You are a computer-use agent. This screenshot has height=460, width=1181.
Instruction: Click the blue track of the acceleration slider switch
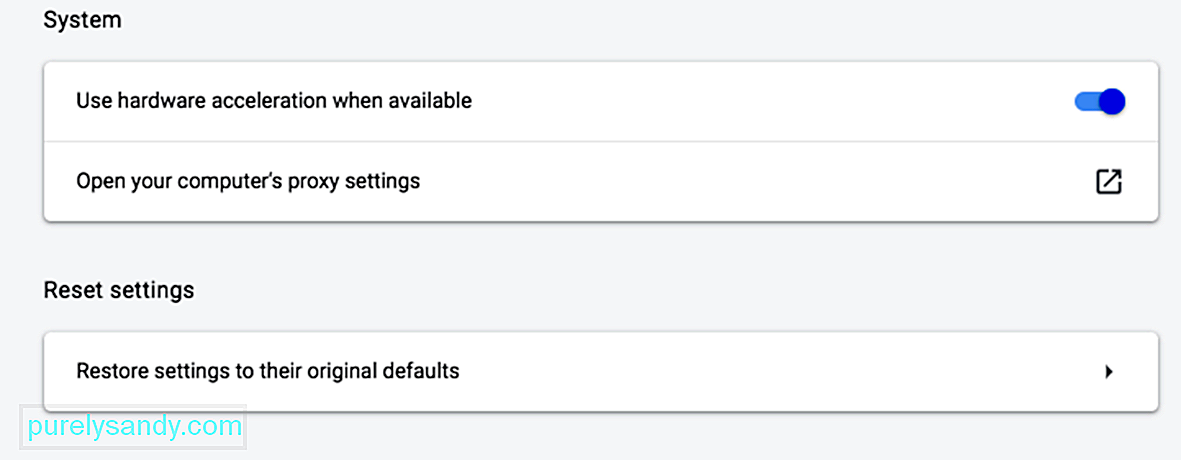(1087, 101)
